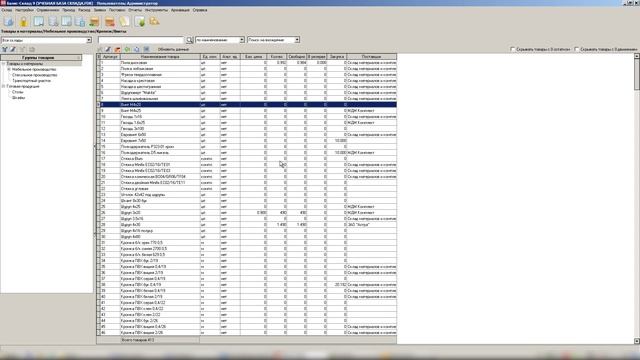Screen dimensions: 640x360
Task: Open the Отчеты menu
Action: pos(135,10)
